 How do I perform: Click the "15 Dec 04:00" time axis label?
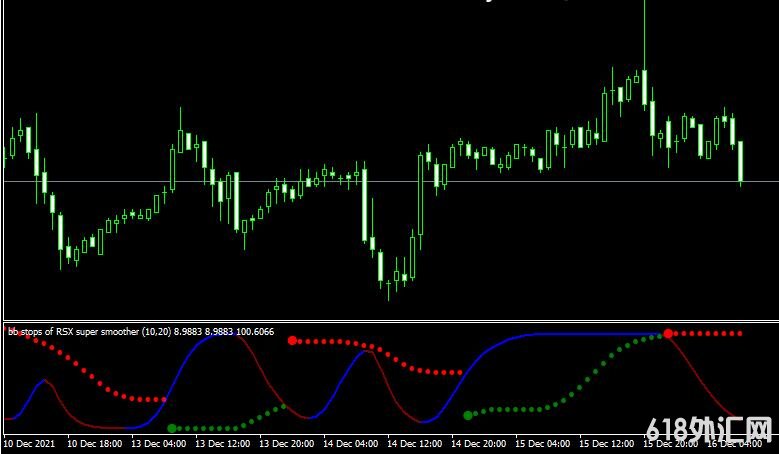543,443
